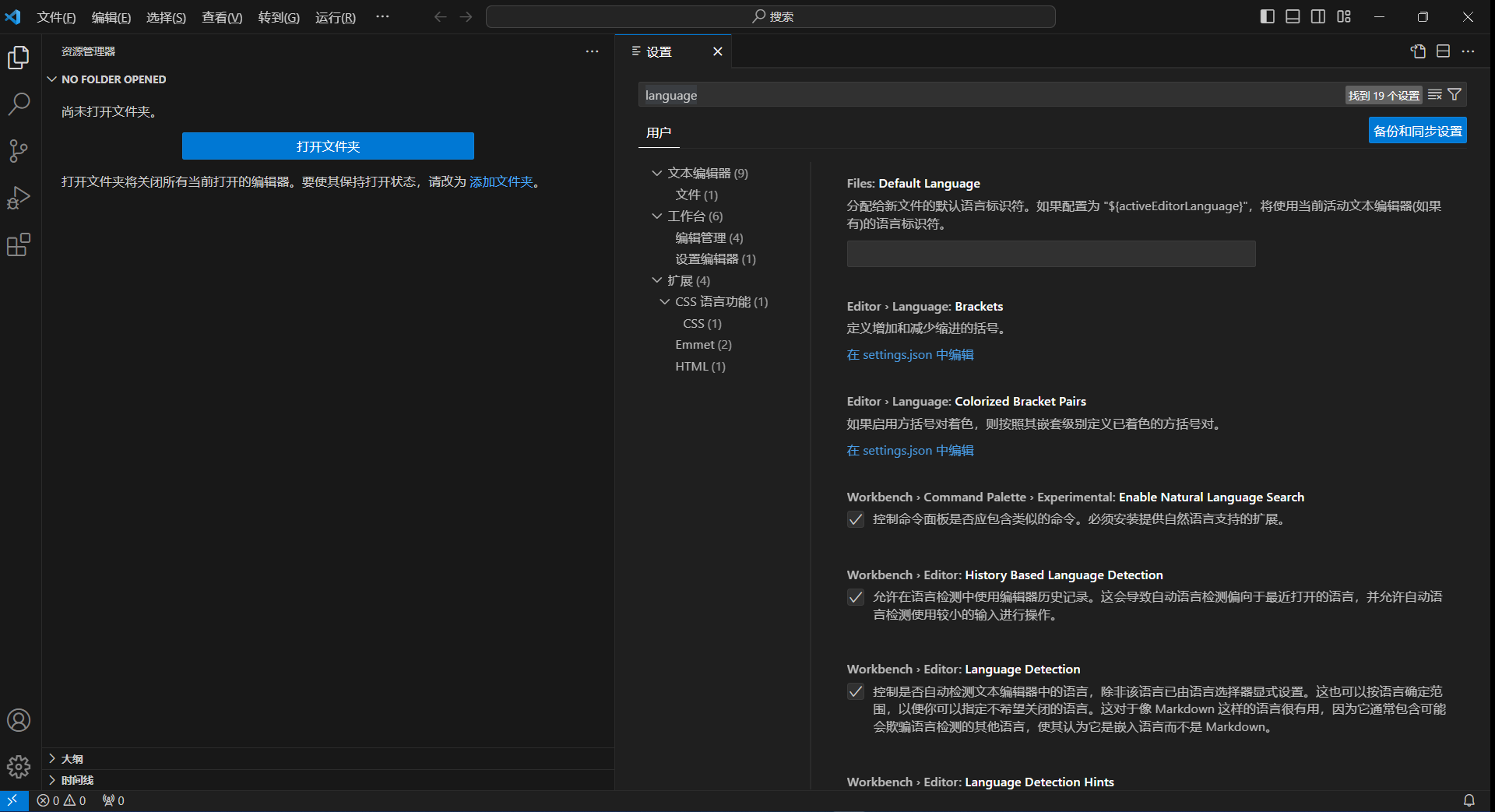1495x812 pixels.
Task: Select CSS (1) in settings tree
Action: click(x=702, y=323)
